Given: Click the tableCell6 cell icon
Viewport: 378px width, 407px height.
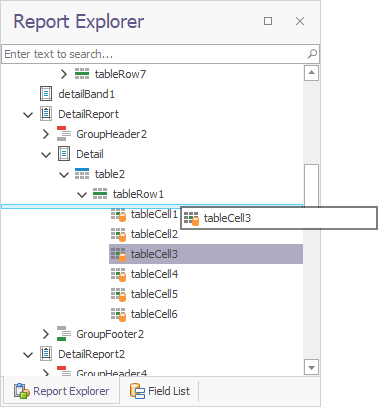Looking at the screenshot, I should tap(118, 315).
